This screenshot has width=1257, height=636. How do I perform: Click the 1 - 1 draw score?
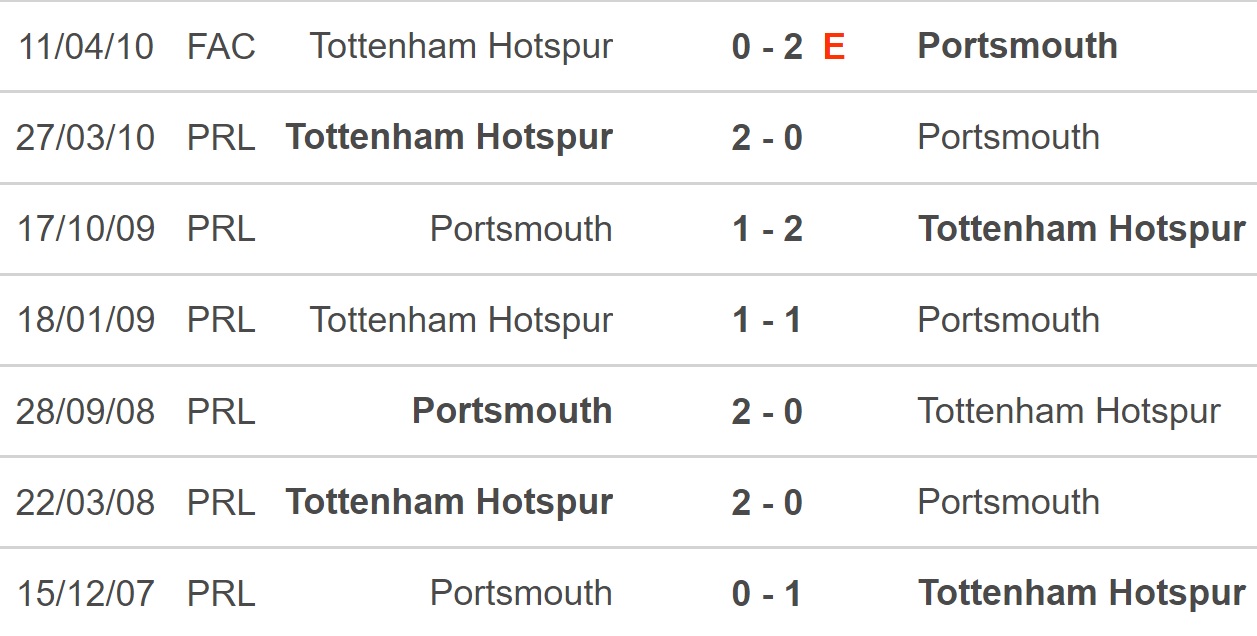(767, 320)
